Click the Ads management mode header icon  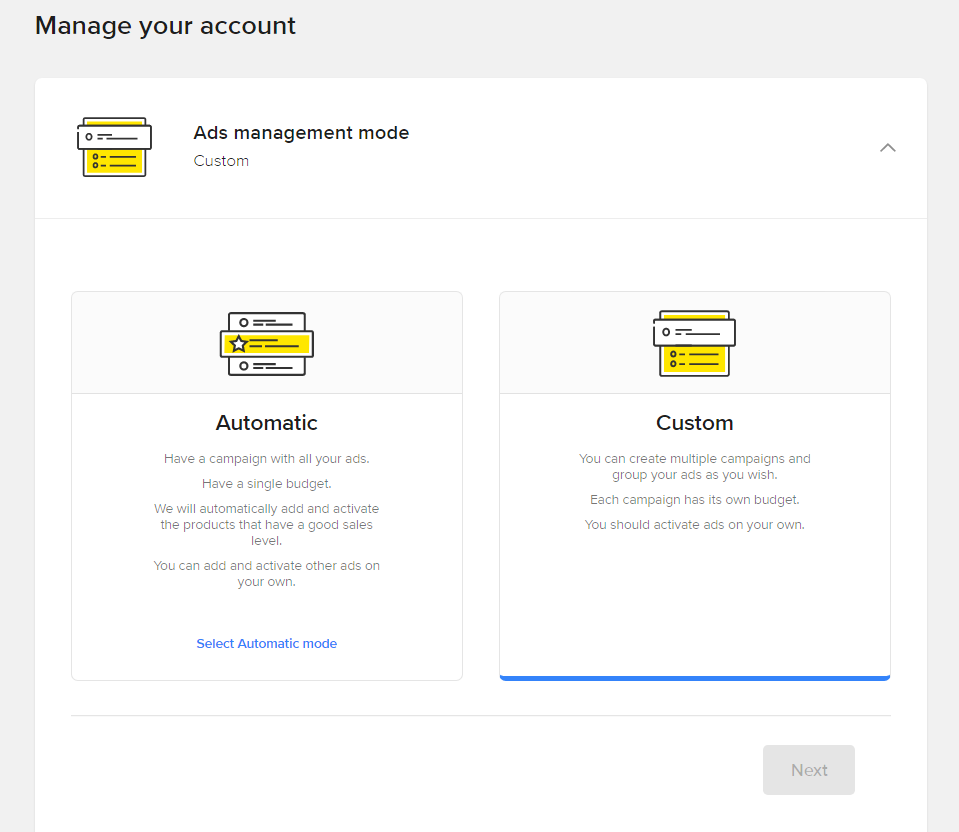point(114,147)
